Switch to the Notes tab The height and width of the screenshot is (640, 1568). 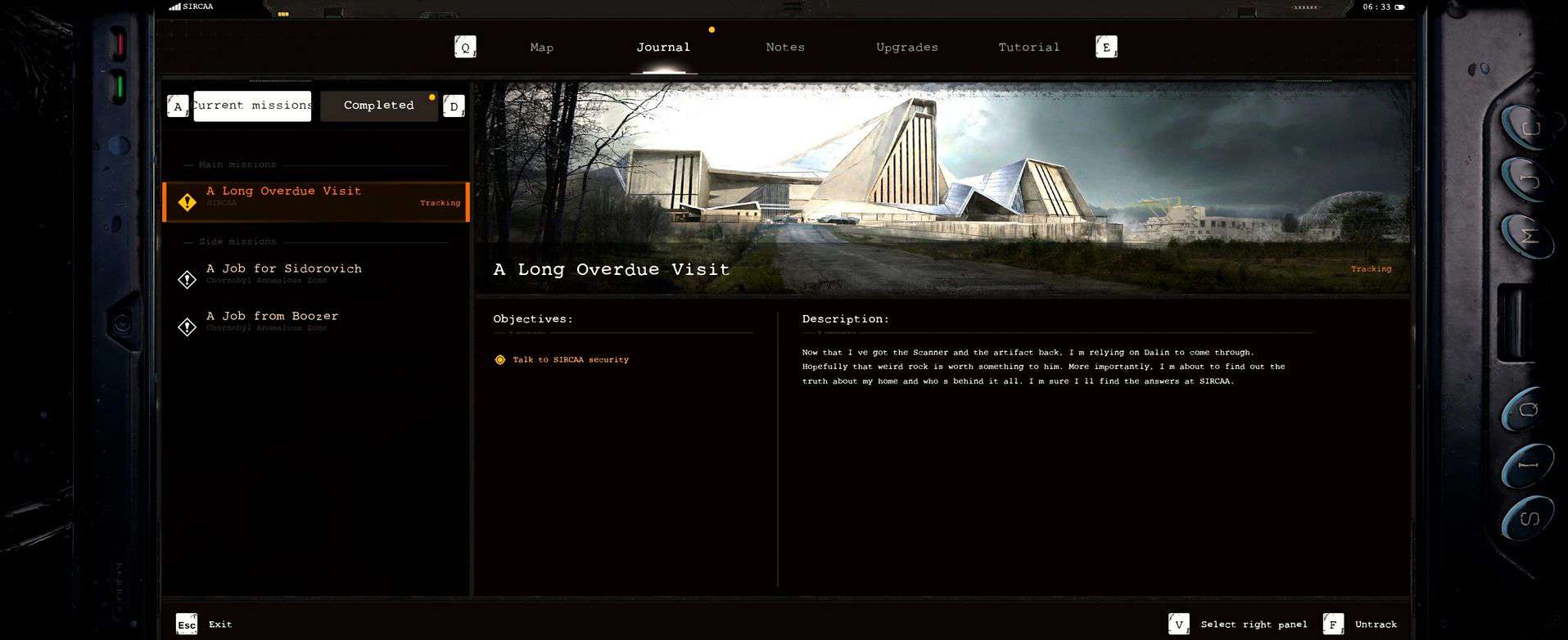click(x=784, y=47)
